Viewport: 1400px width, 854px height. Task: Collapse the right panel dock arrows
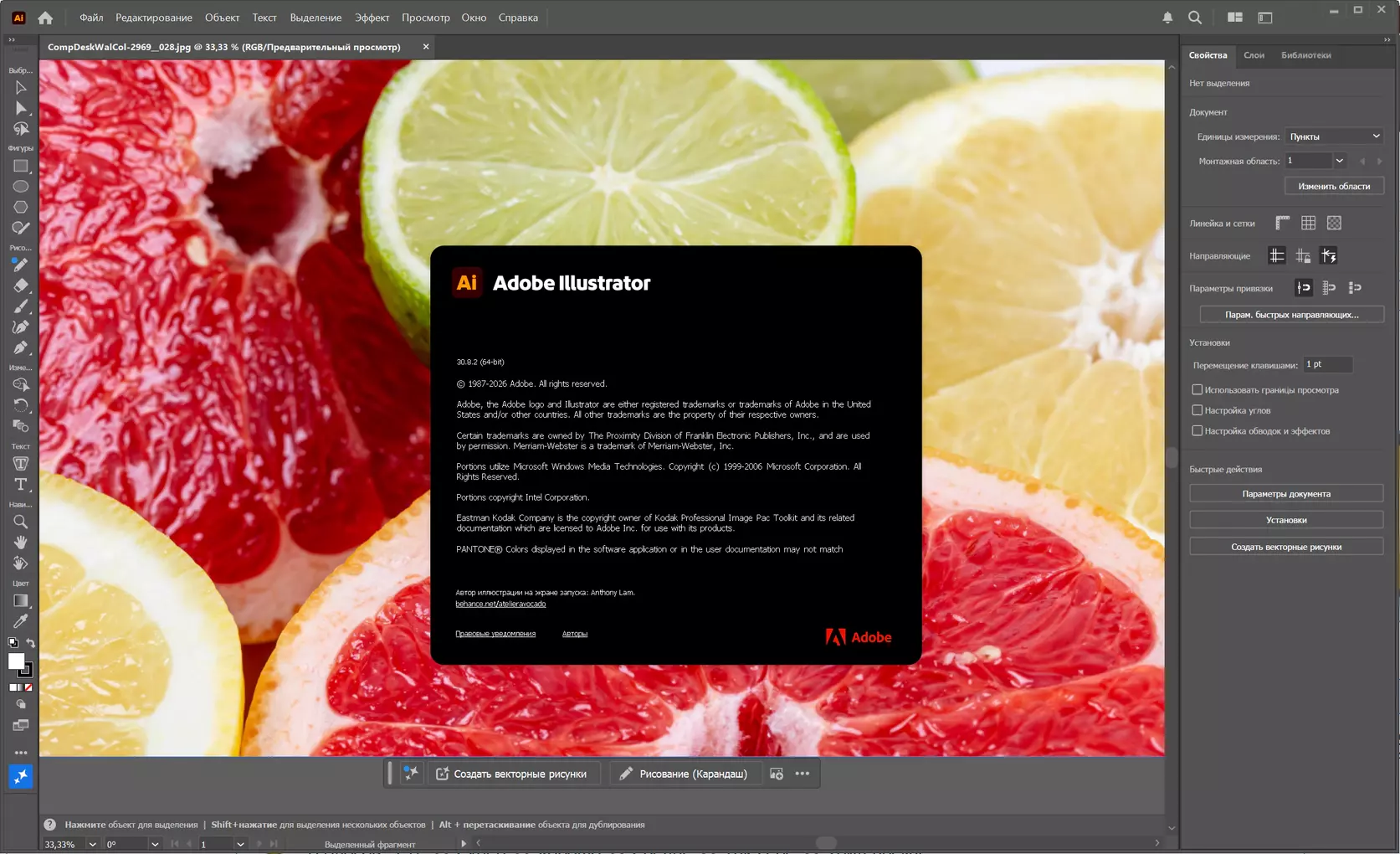(x=1387, y=39)
